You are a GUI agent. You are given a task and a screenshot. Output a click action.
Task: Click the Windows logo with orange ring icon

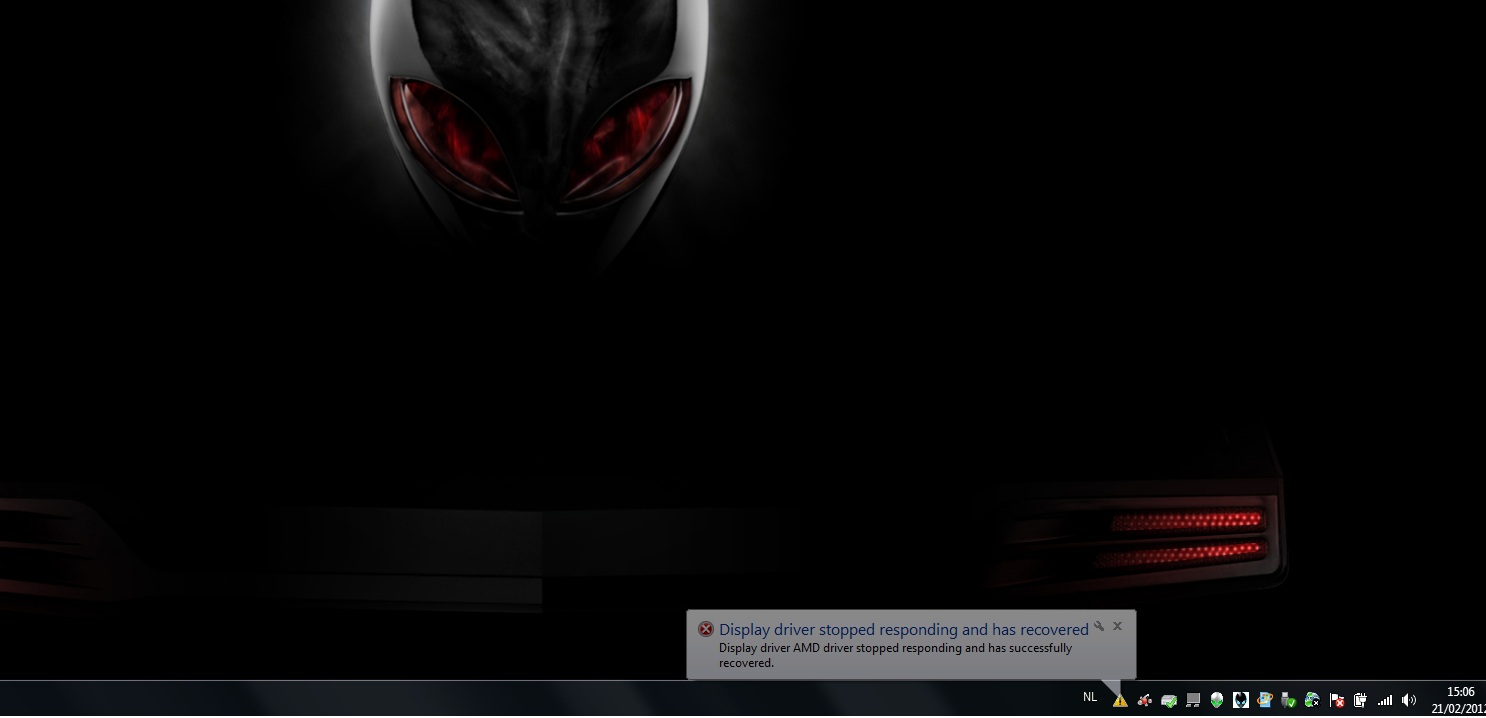point(1265,700)
